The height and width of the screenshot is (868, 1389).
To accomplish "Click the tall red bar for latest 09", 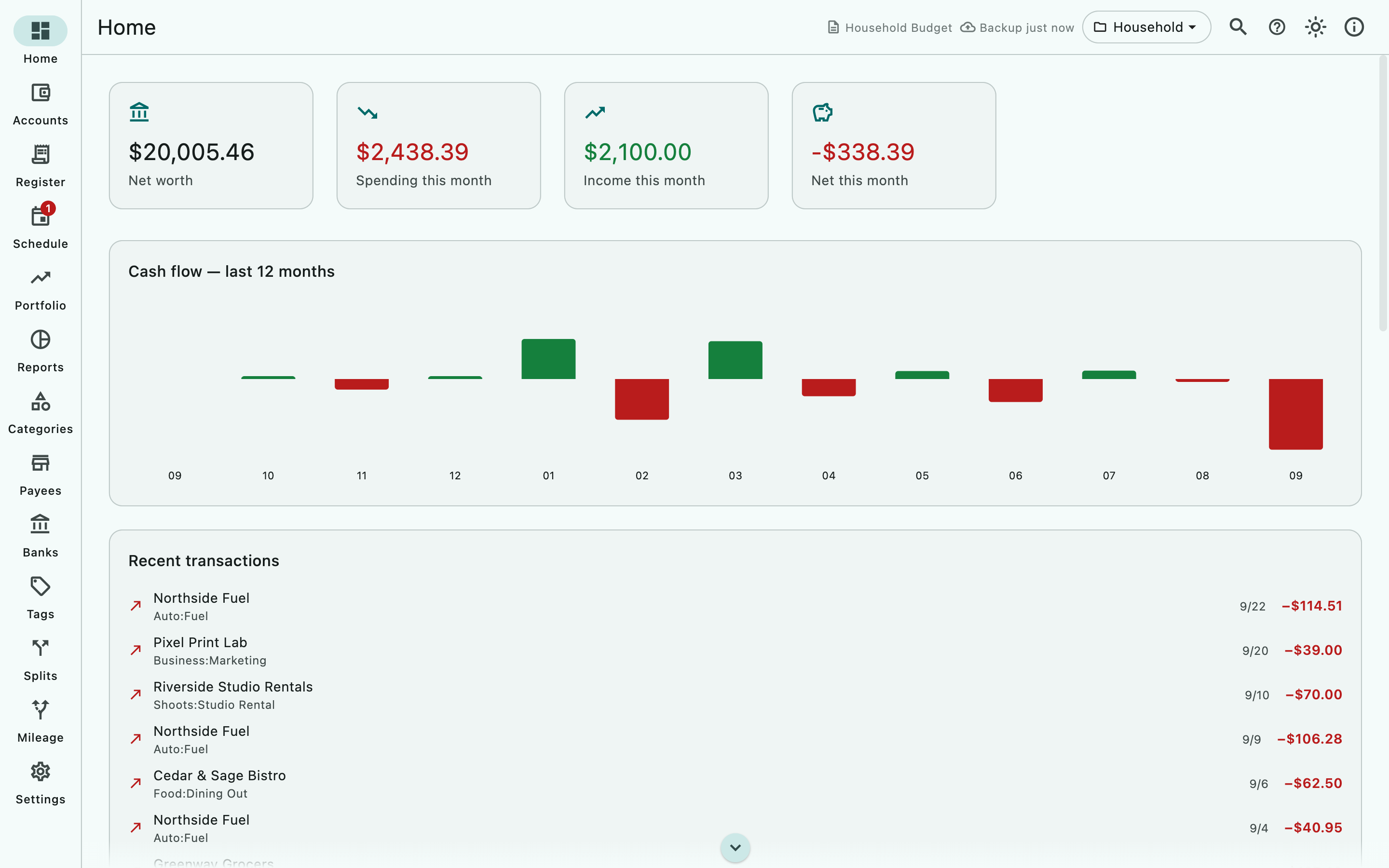I will (1295, 414).
